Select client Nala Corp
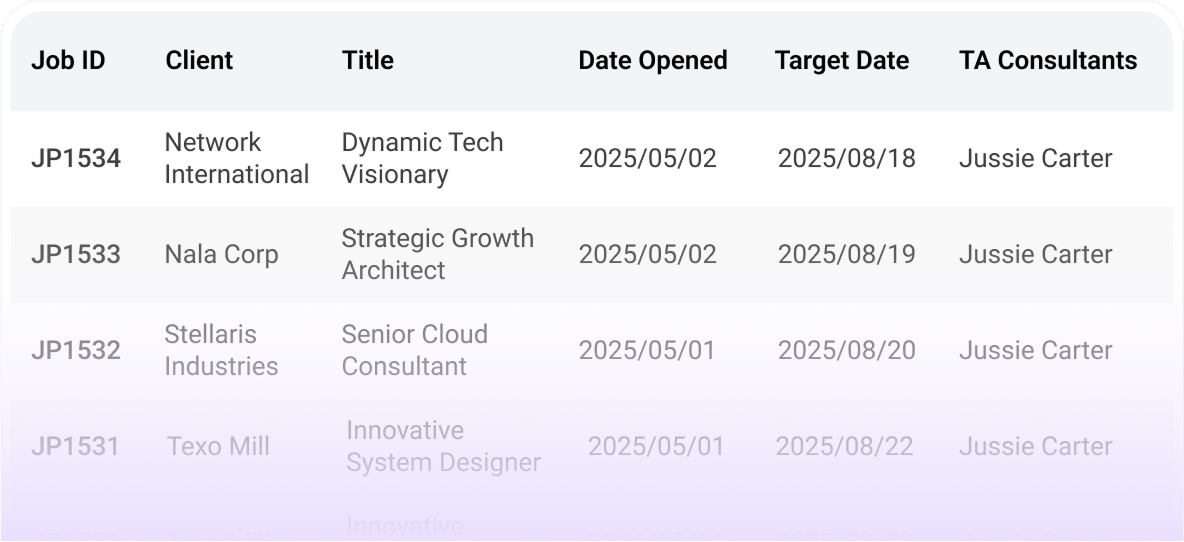This screenshot has height=542, width=1184. tap(221, 254)
